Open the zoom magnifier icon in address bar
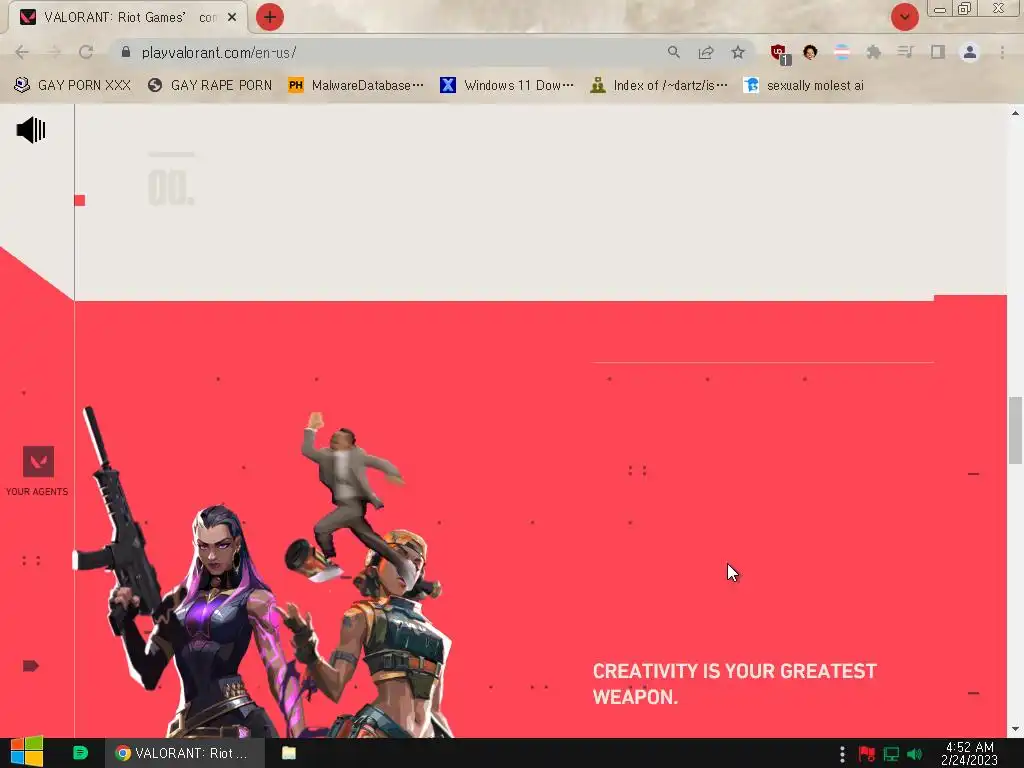Screen dimensions: 1024x768 pyautogui.click(x=673, y=52)
